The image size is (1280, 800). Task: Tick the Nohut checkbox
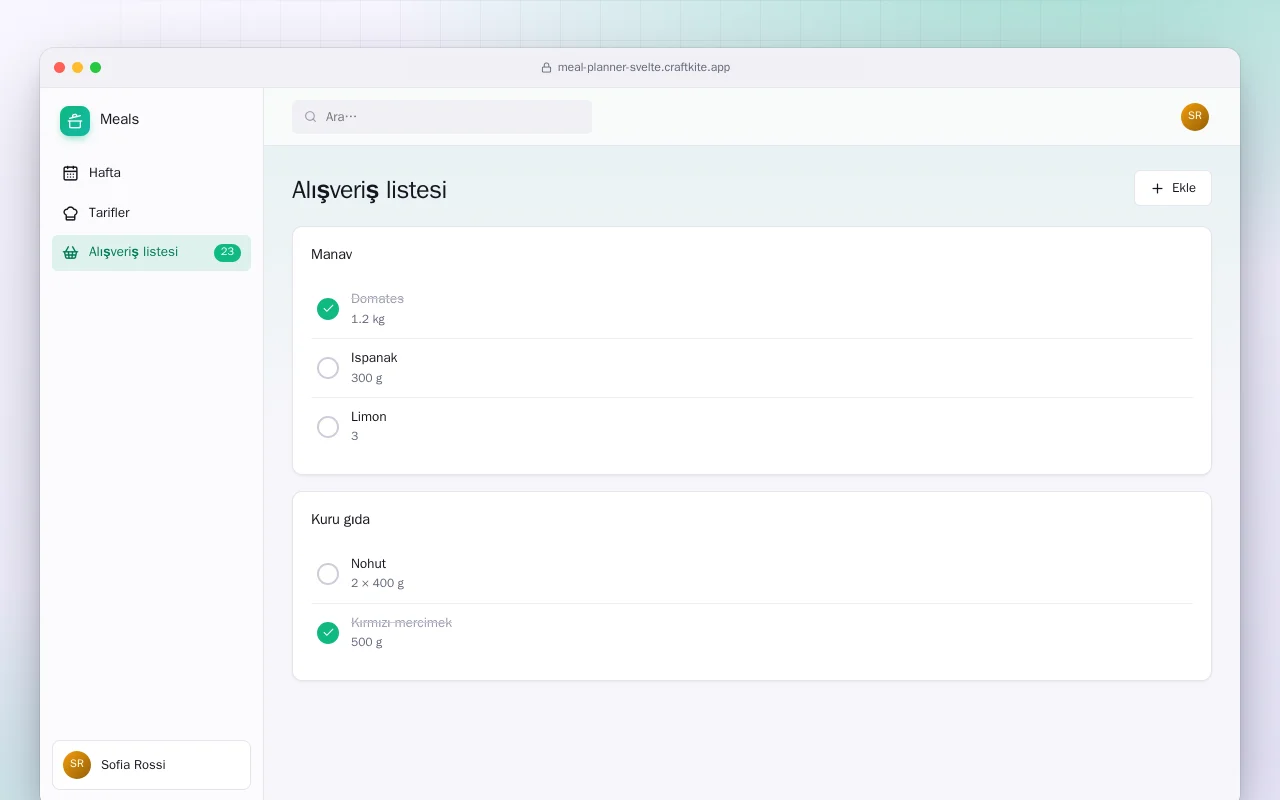328,574
